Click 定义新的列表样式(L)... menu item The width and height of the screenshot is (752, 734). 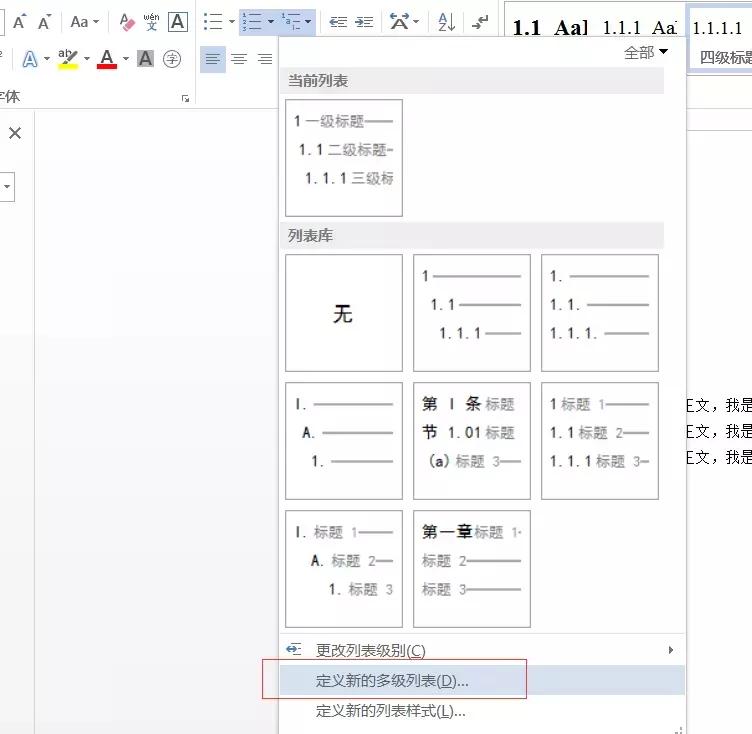pyautogui.click(x=482, y=710)
